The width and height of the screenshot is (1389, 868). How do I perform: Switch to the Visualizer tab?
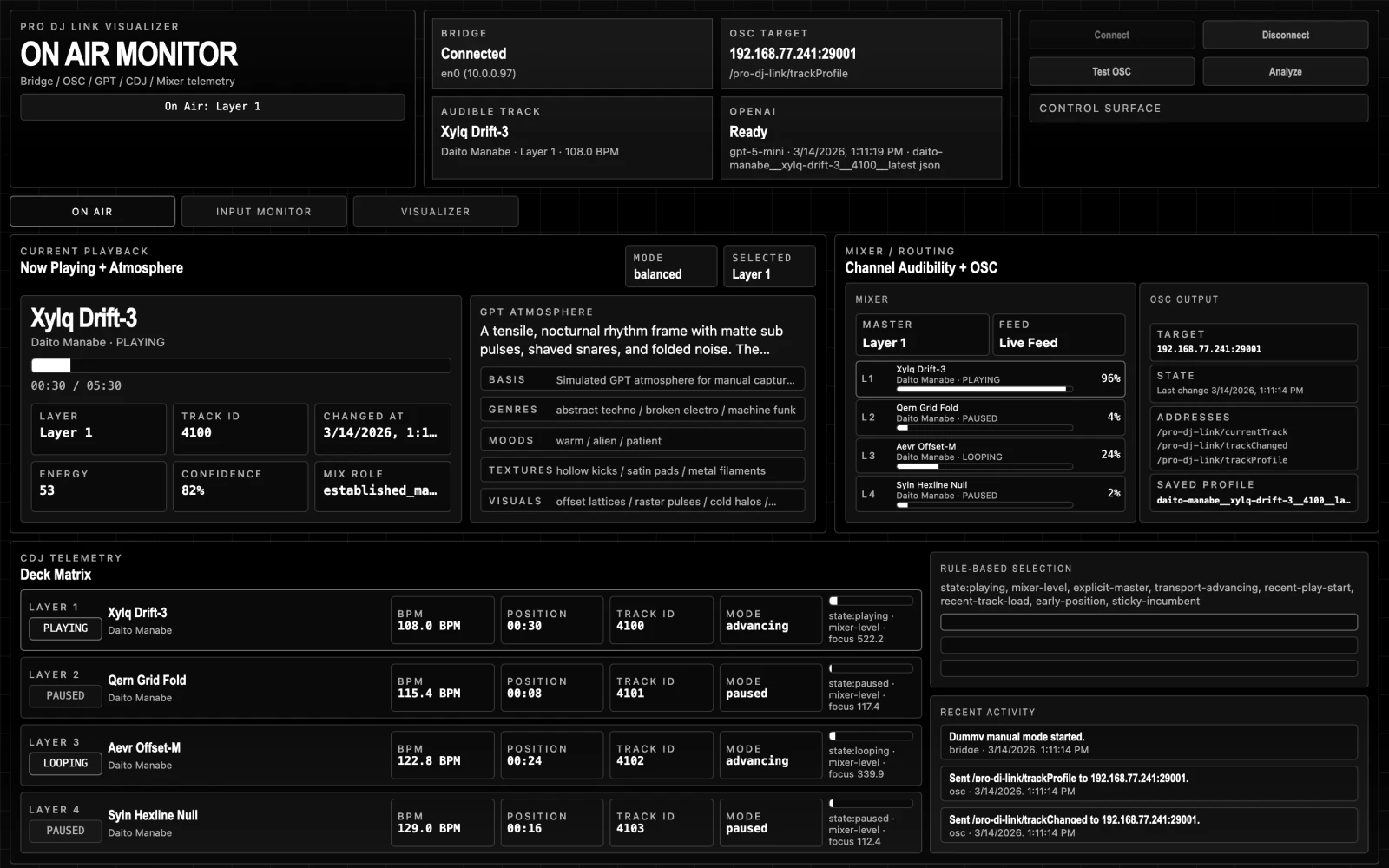436,211
